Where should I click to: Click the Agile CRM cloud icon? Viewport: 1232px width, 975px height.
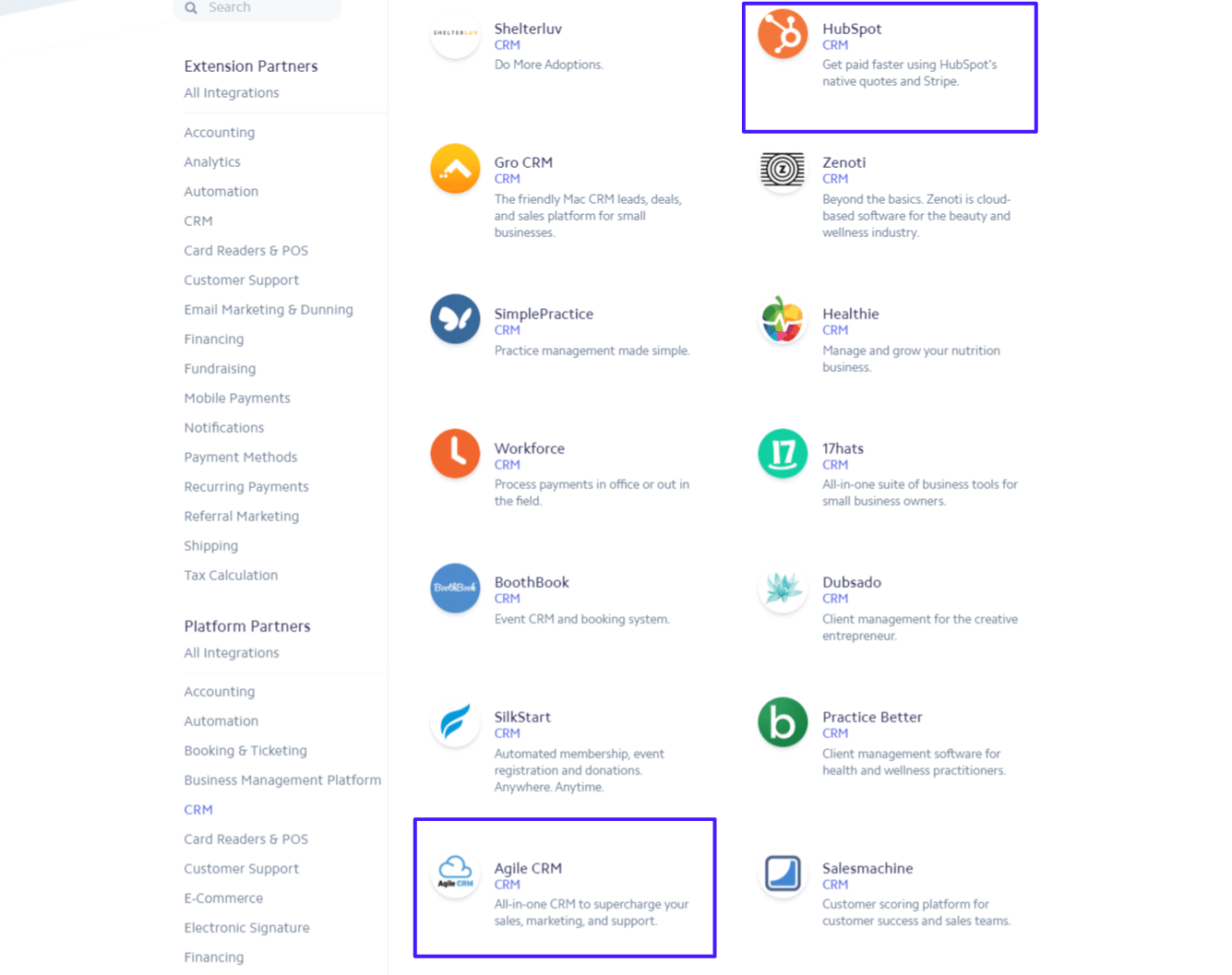(455, 873)
